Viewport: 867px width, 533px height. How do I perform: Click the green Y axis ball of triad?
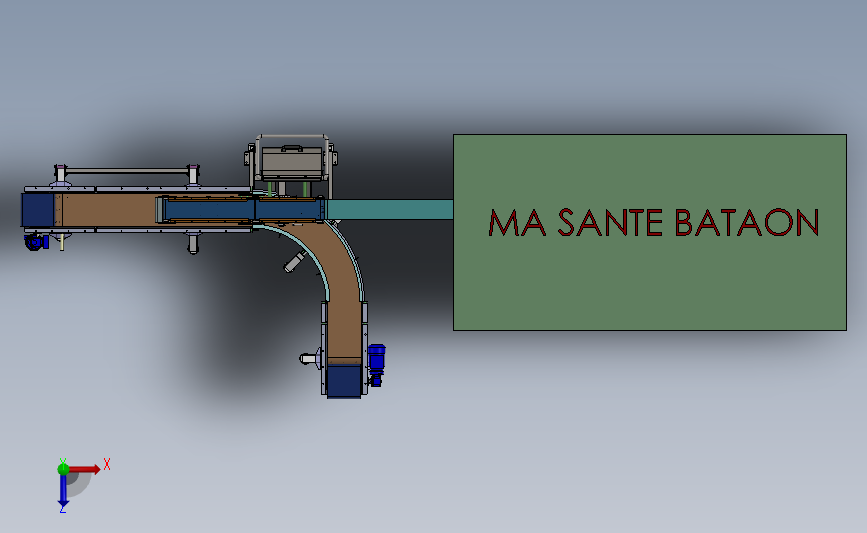coord(63,469)
